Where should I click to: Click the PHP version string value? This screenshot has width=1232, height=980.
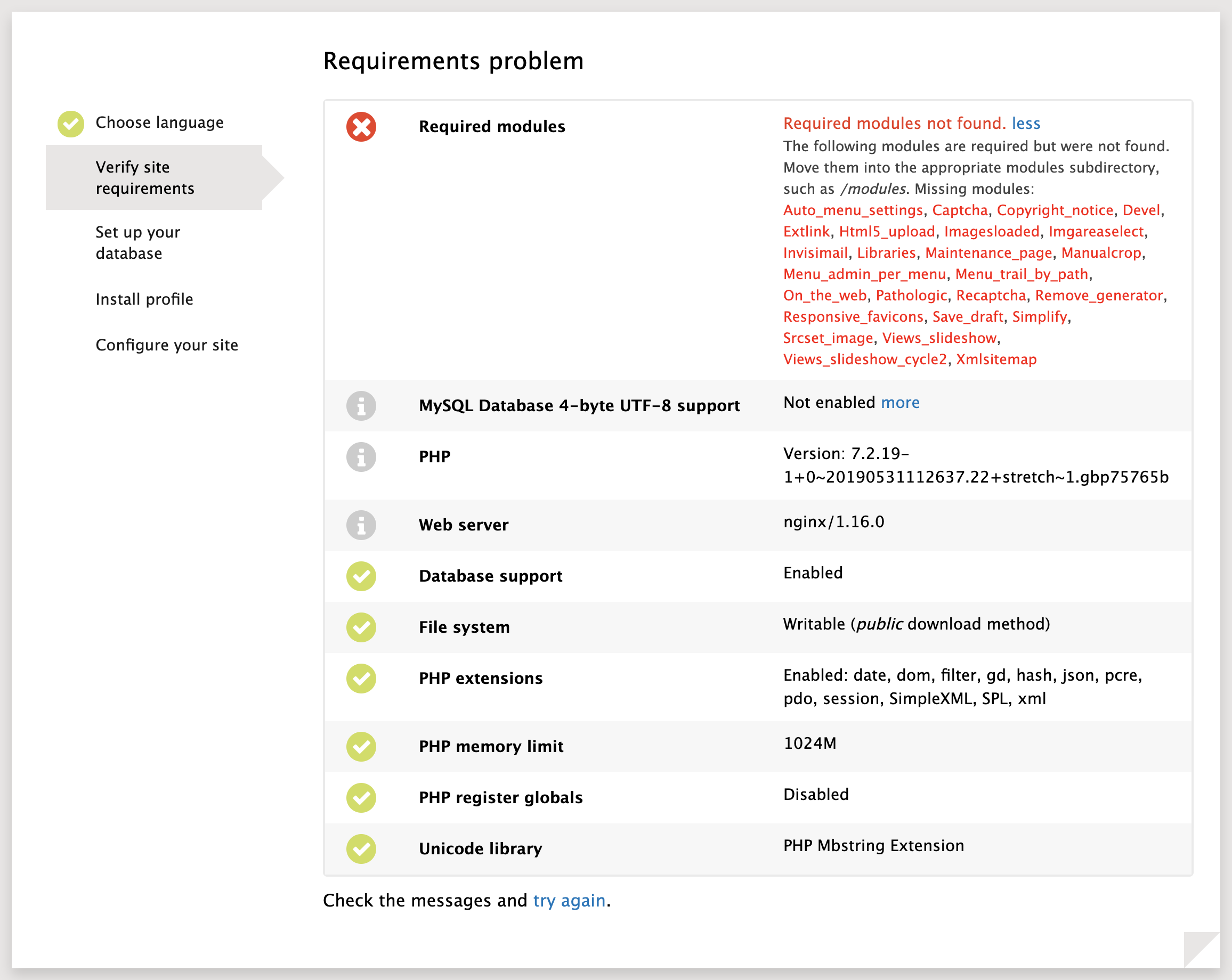pyautogui.click(x=976, y=466)
